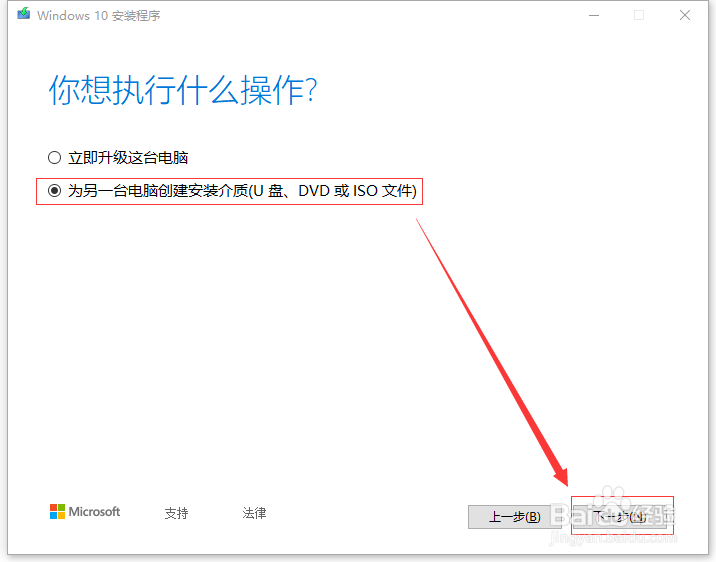
Task: Click the Windows 10 setup title icon
Action: [x=24, y=14]
